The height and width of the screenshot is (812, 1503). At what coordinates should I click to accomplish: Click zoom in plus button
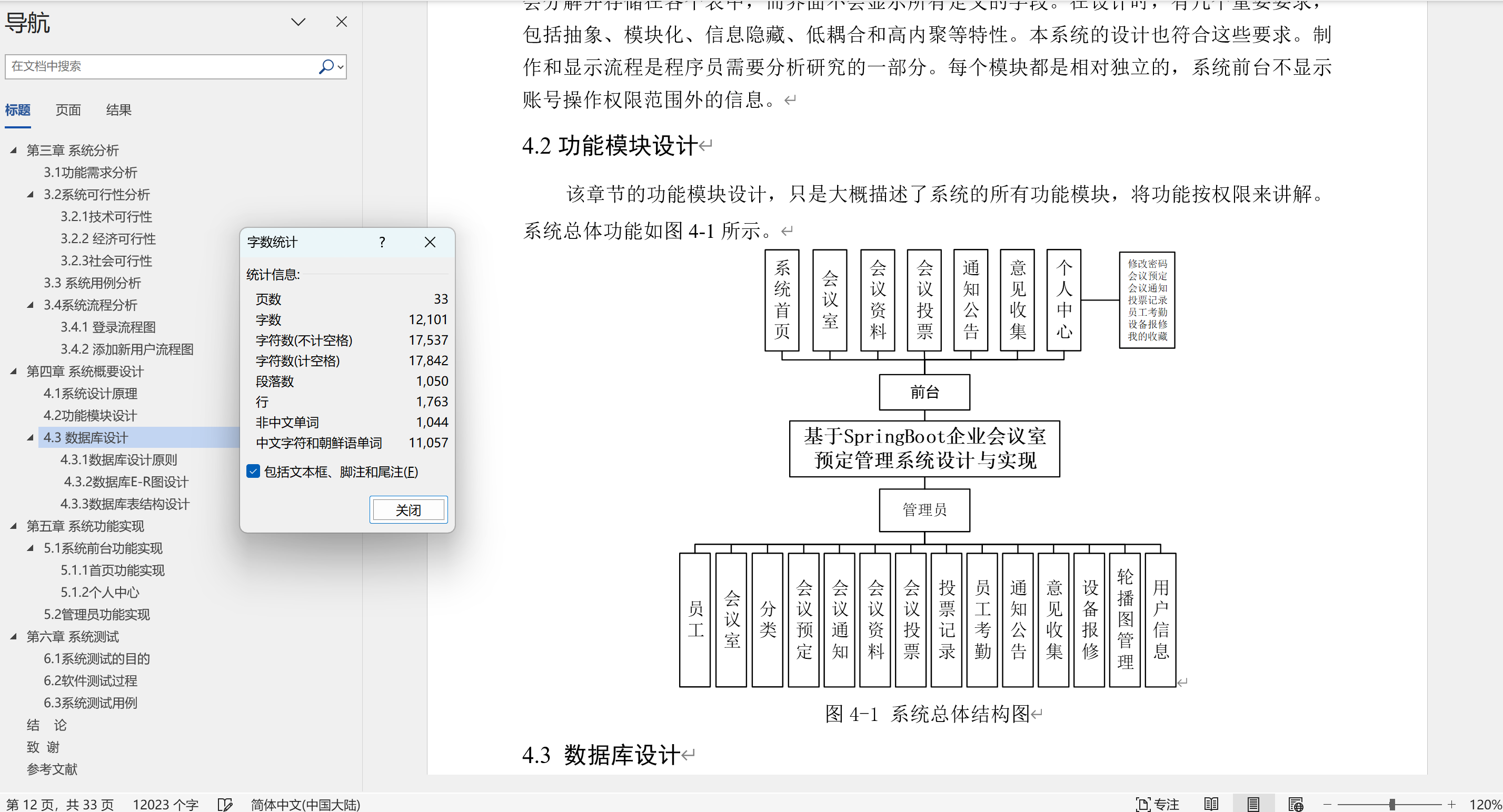[x=1451, y=805]
